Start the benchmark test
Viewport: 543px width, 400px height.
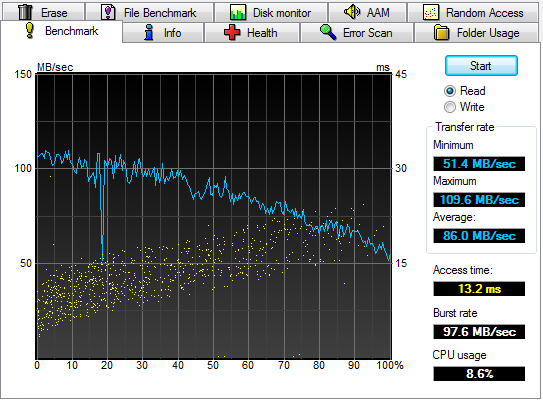(x=481, y=65)
